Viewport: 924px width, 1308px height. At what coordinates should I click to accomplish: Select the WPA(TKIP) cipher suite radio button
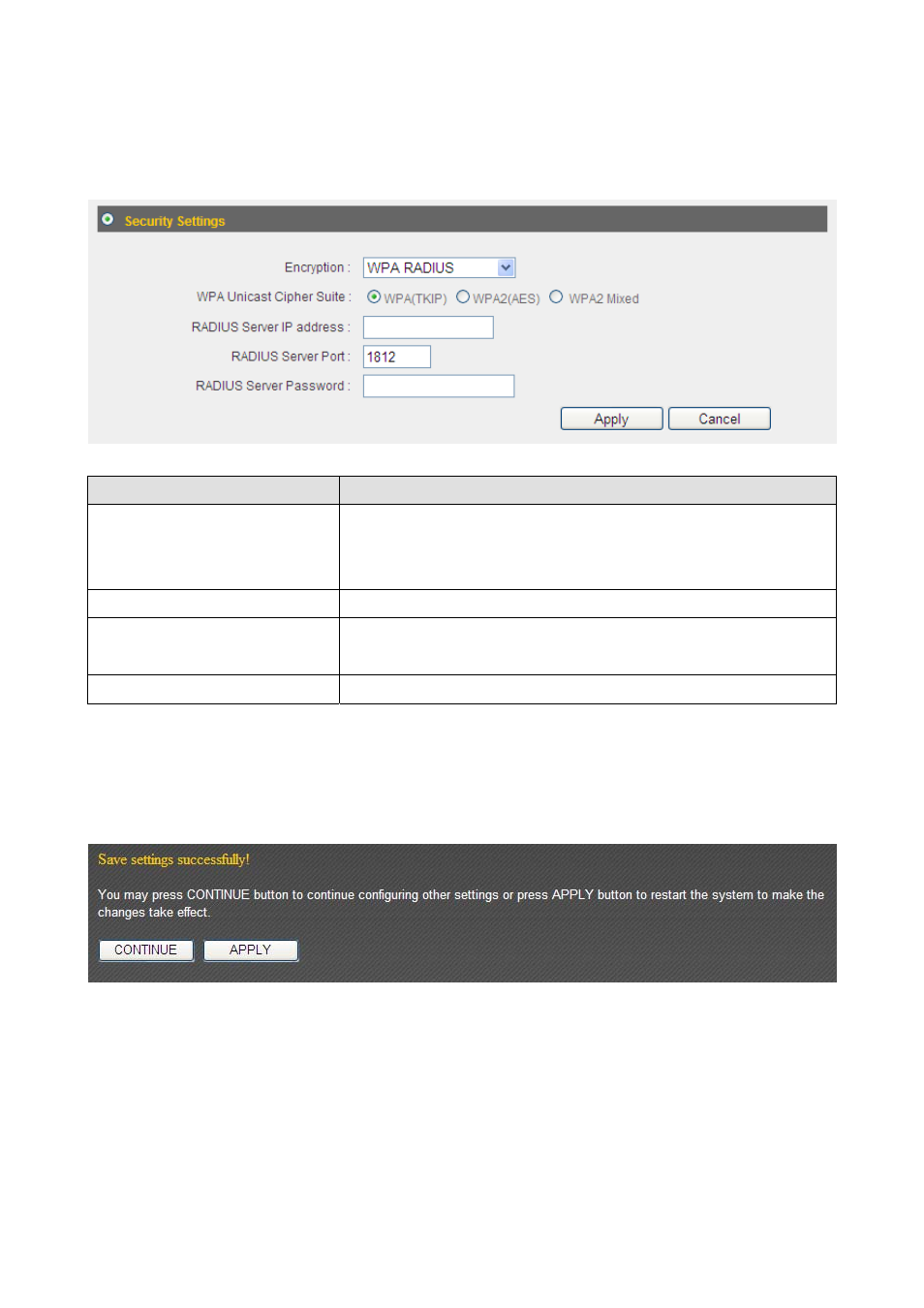click(x=374, y=297)
